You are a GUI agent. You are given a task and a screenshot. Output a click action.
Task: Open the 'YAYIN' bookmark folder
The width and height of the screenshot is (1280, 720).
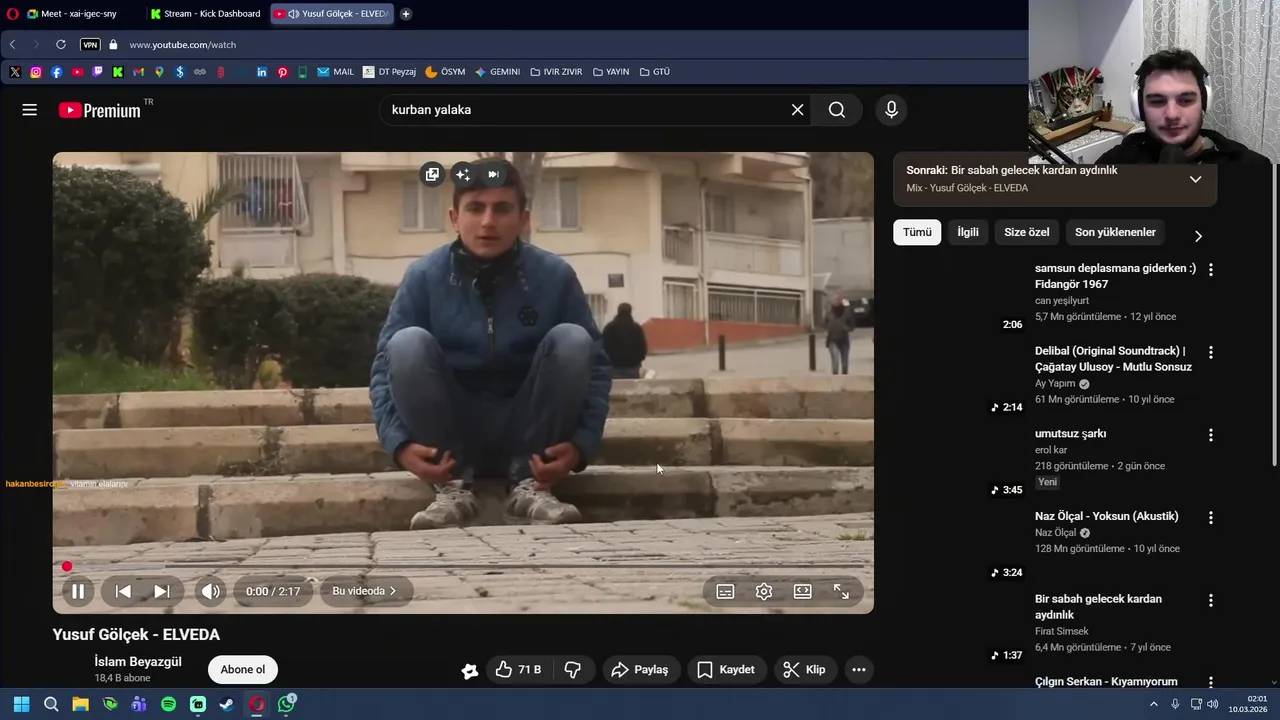pos(611,72)
